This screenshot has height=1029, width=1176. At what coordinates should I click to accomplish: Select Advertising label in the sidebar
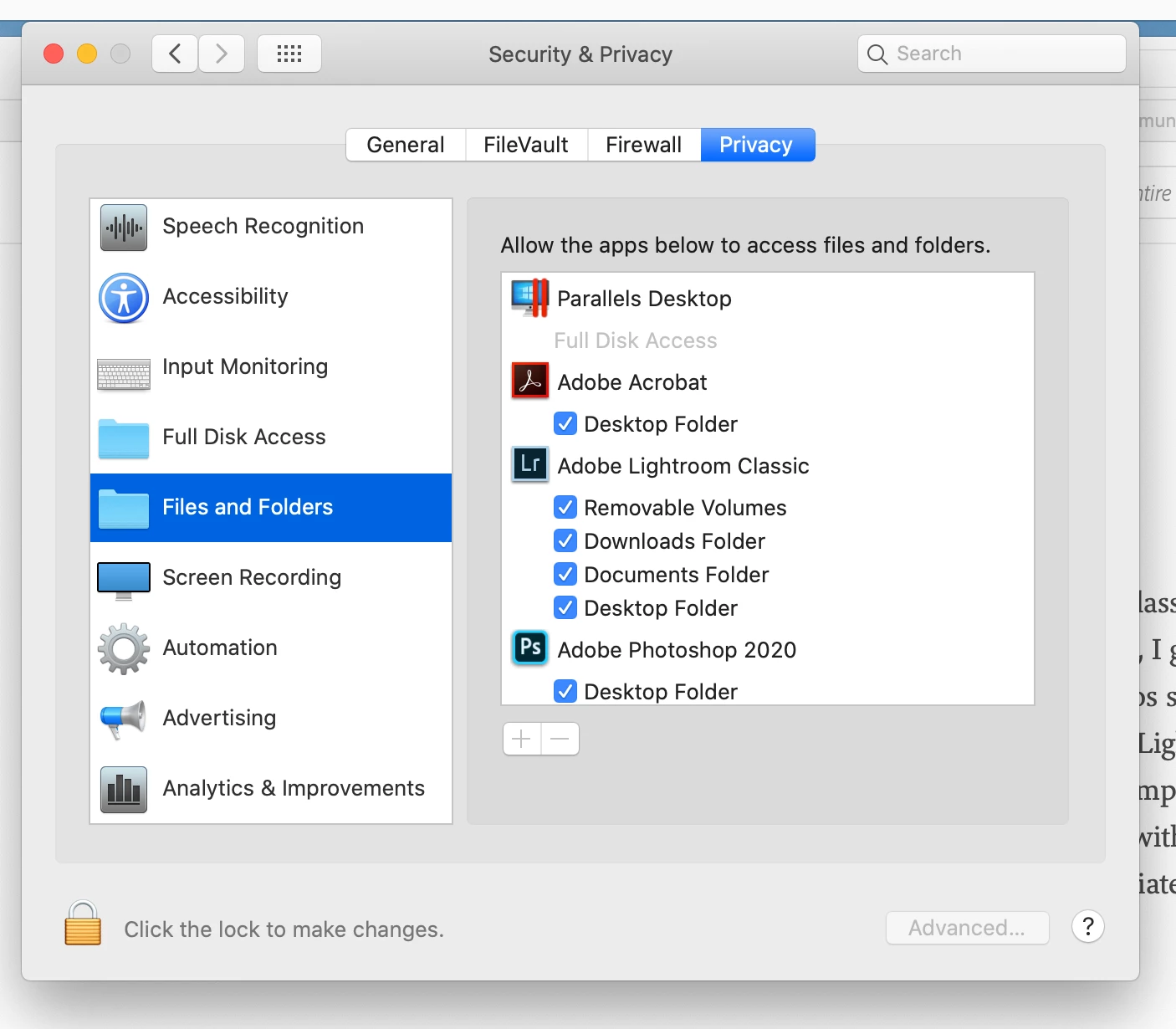click(219, 718)
